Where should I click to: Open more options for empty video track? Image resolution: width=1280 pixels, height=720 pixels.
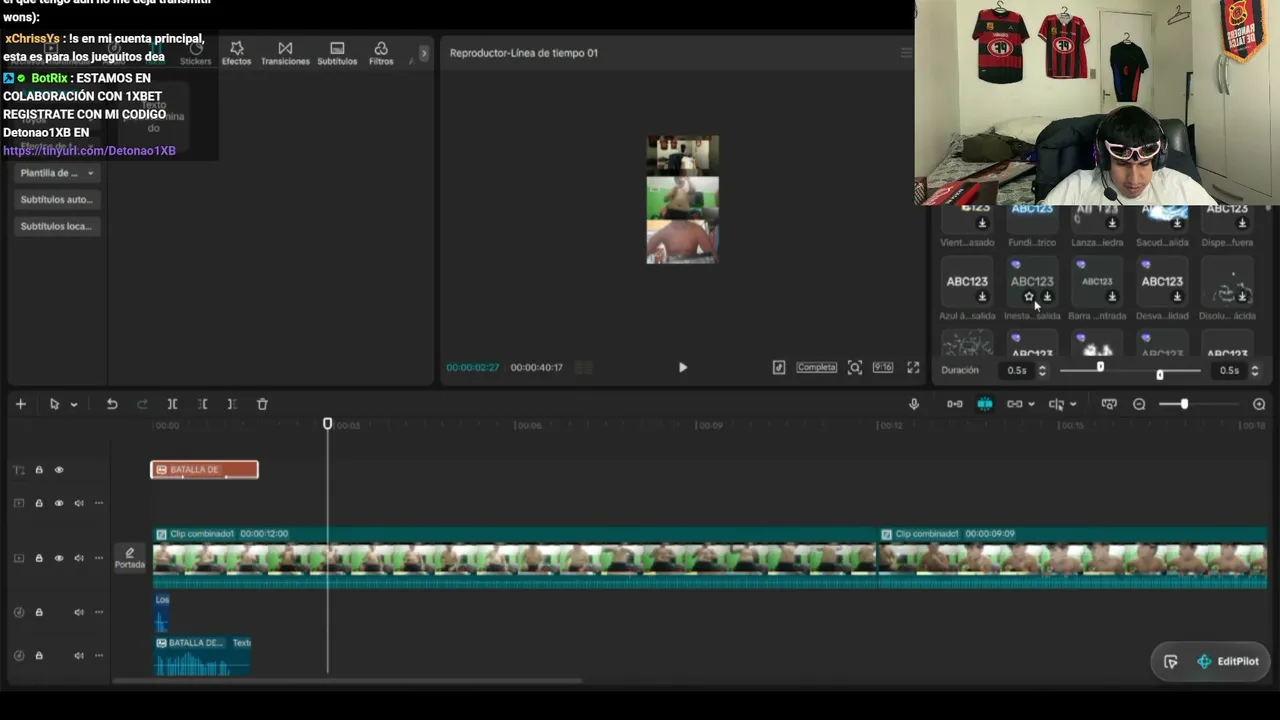click(x=99, y=503)
